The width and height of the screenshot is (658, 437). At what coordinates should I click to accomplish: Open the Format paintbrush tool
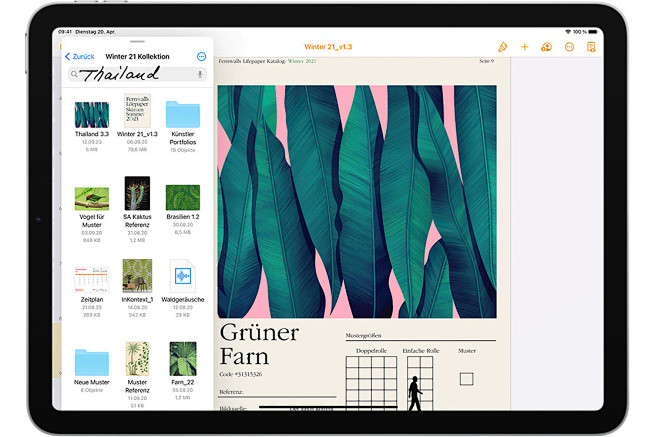[x=502, y=47]
